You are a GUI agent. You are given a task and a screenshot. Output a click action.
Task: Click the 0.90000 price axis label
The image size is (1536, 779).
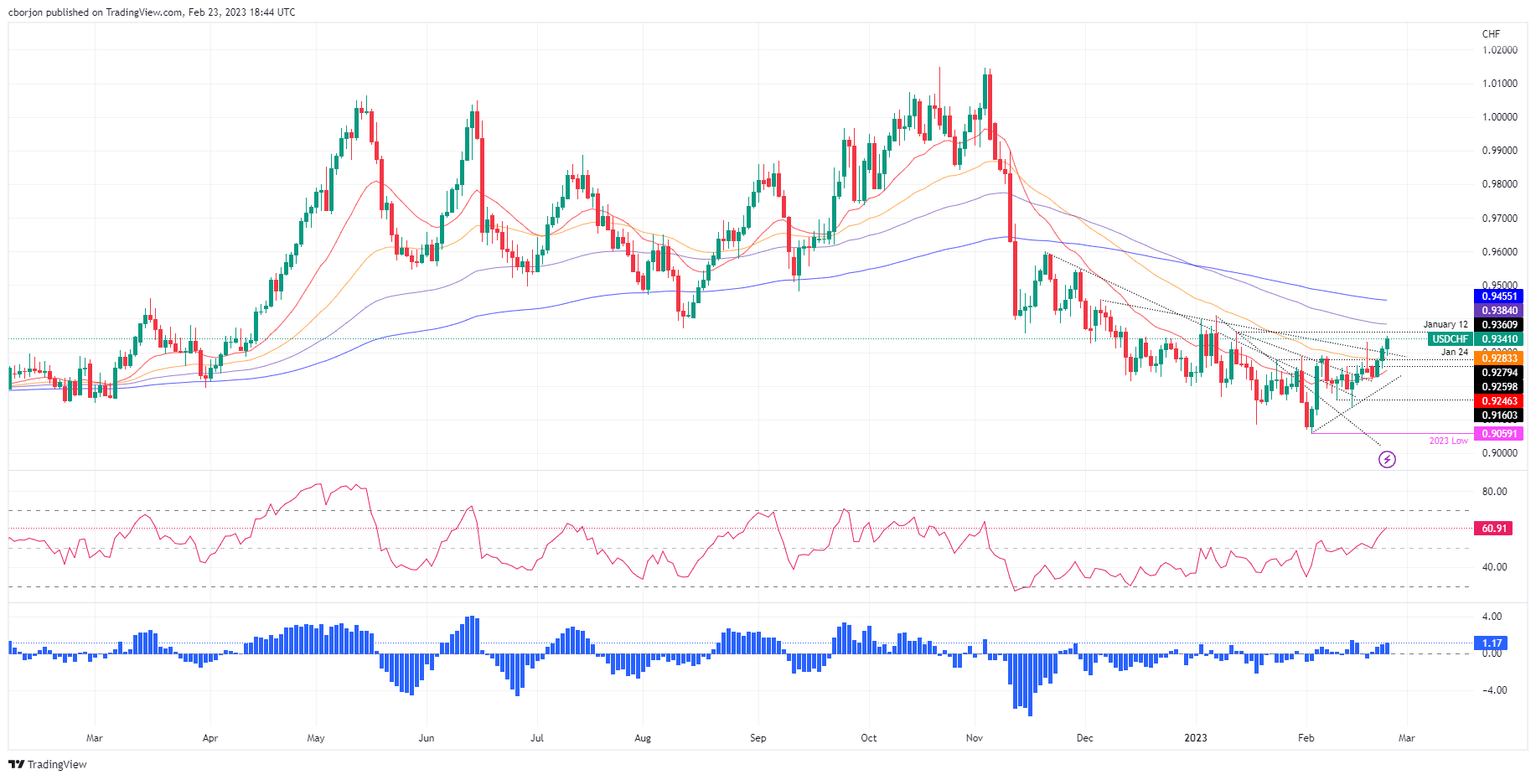click(1502, 454)
